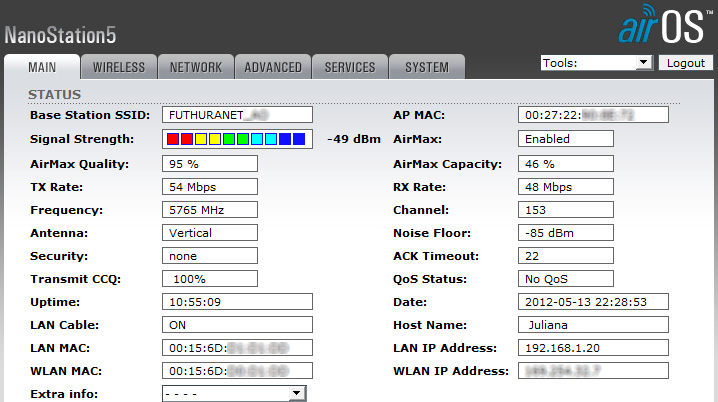The image size is (718, 402).
Task: Click the ACK Timeout value 22
Action: pyautogui.click(x=566, y=255)
